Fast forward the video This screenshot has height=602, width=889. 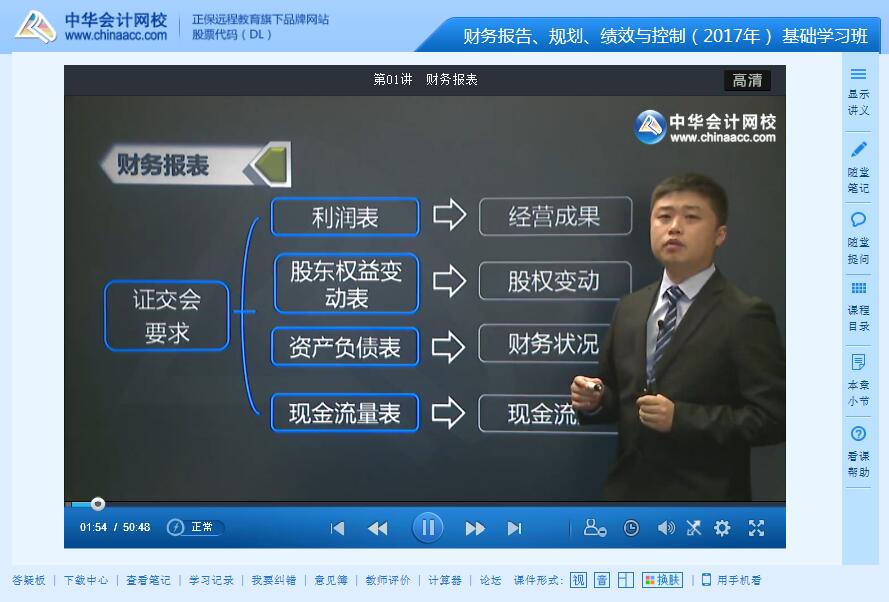475,528
